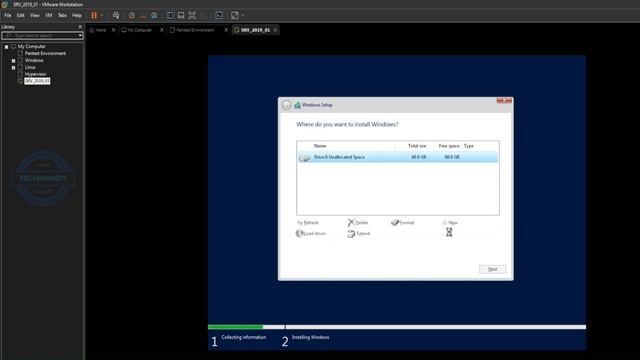640x360 pixels.
Task: Close the My Computer tab
Action: (162, 30)
